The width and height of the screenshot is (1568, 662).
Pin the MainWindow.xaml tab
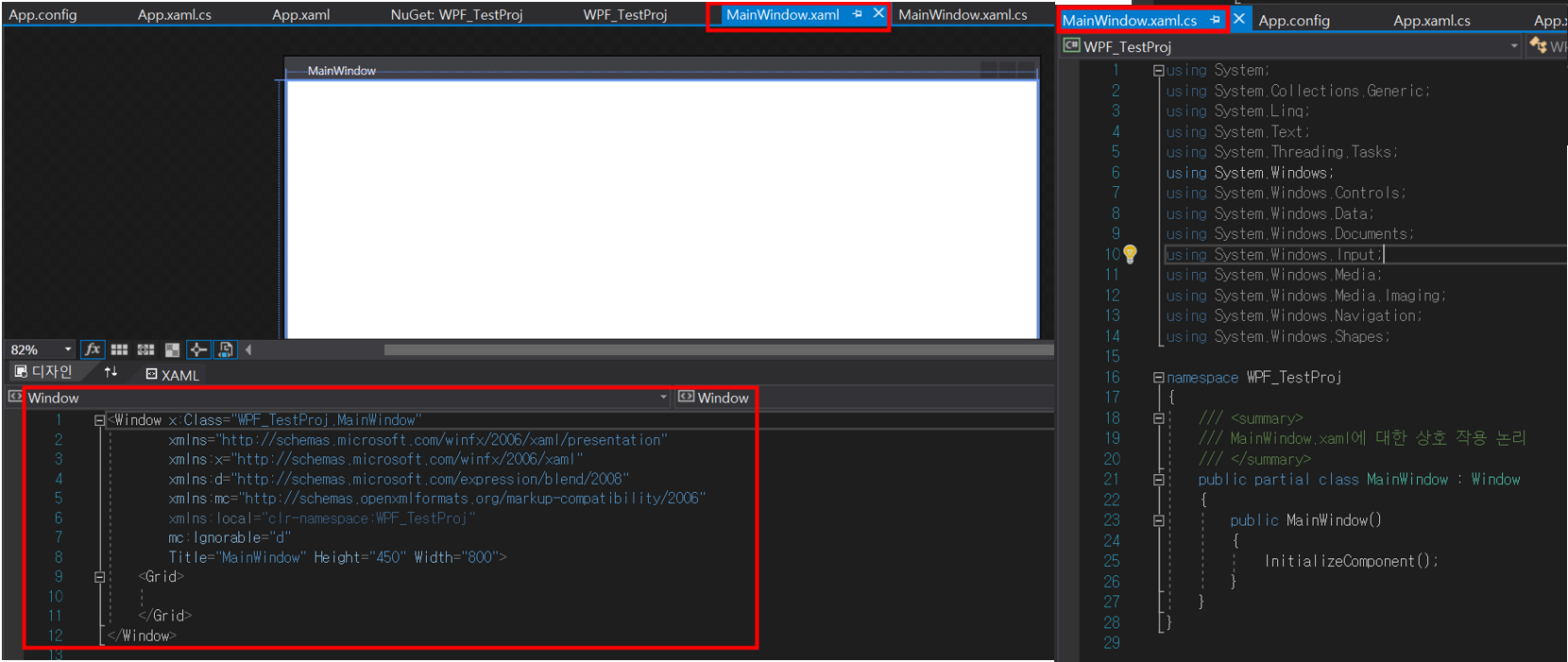click(857, 14)
